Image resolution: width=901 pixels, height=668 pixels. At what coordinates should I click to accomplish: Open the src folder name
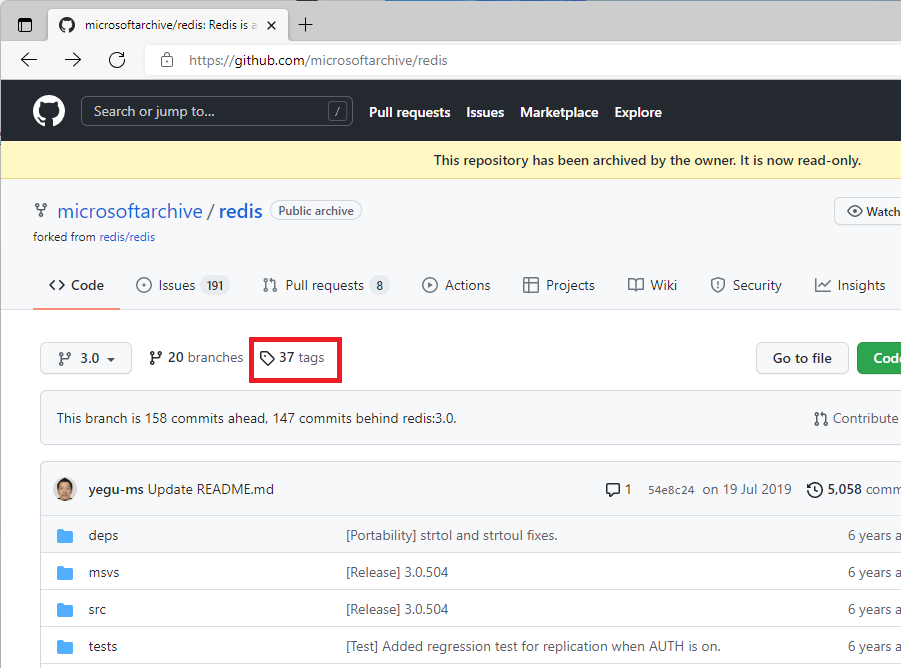(x=97, y=609)
